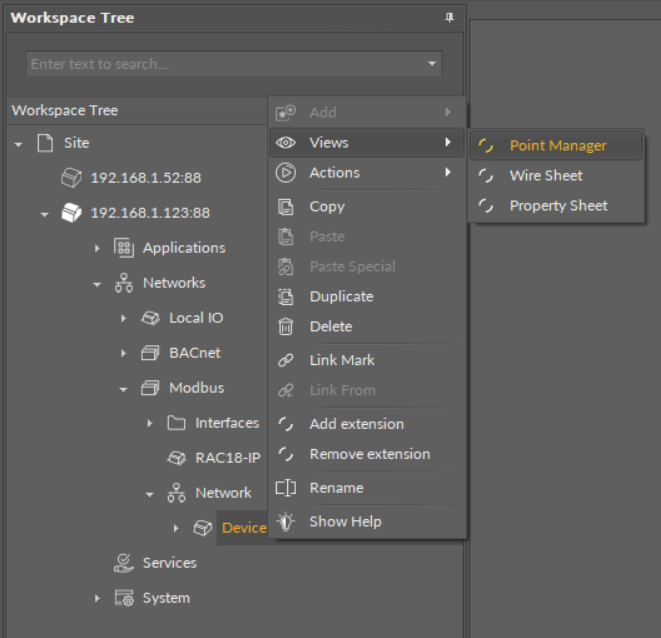Expand the BACnet tree node

[123, 354]
